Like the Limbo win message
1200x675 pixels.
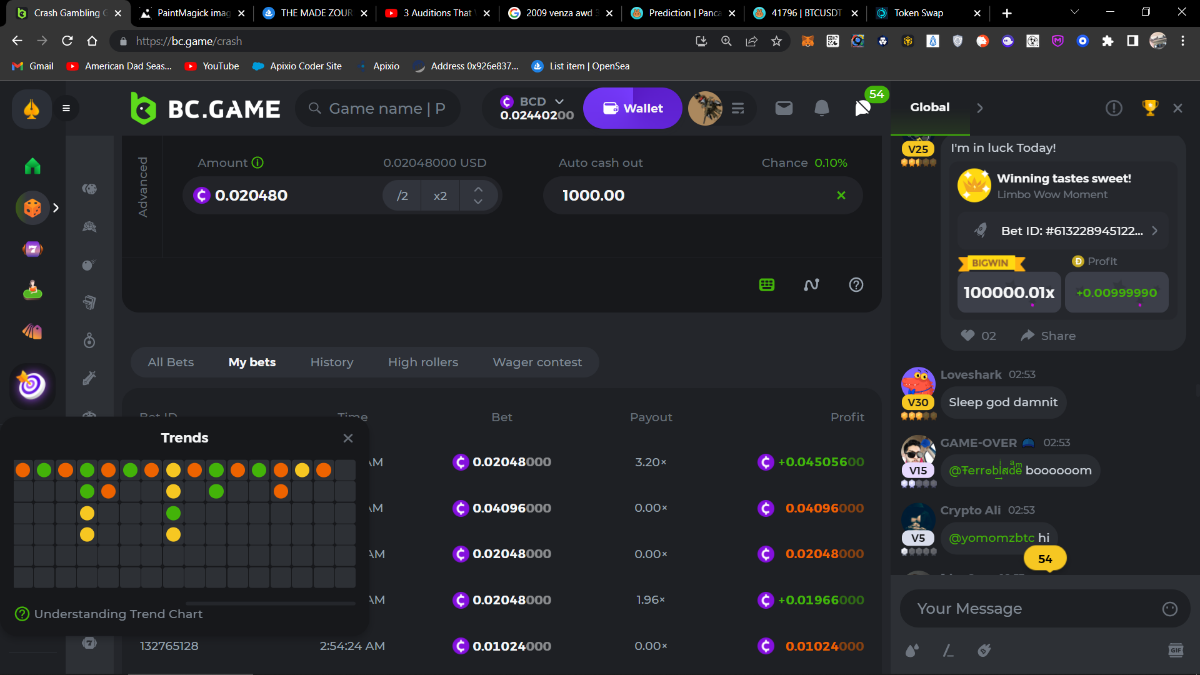[x=968, y=336]
